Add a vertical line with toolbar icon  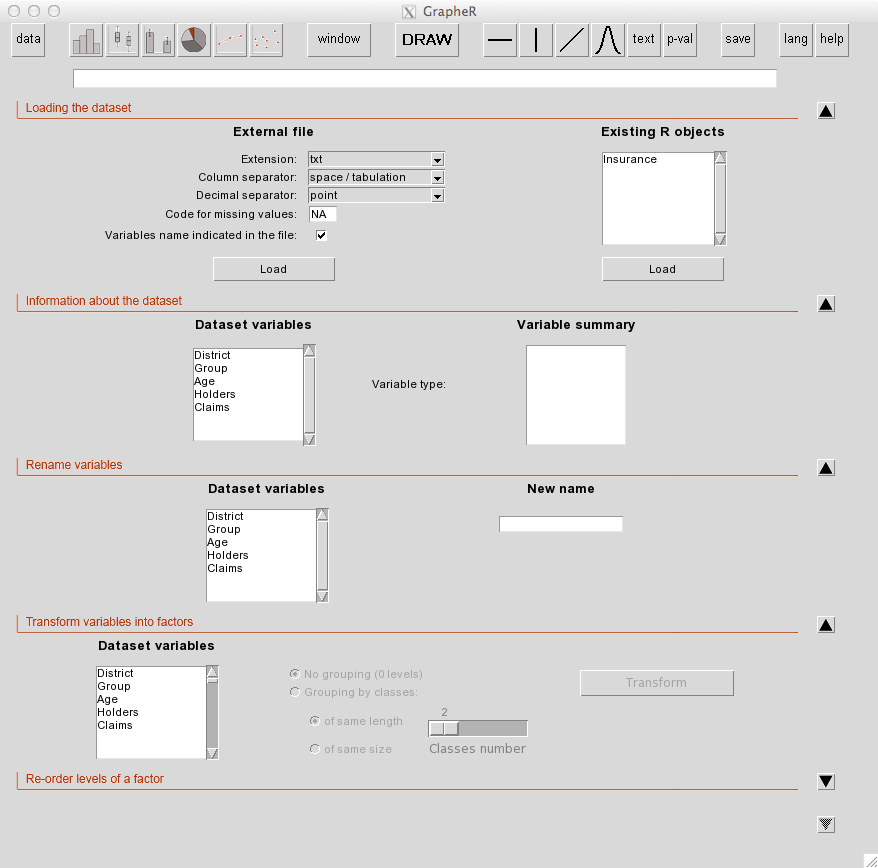tap(536, 40)
